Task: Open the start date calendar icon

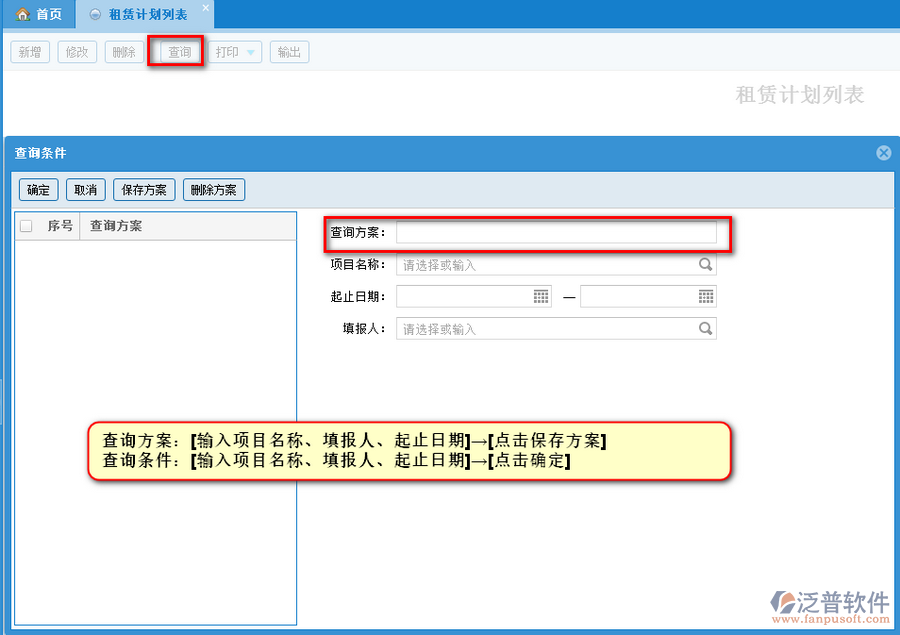Action: (x=541, y=296)
